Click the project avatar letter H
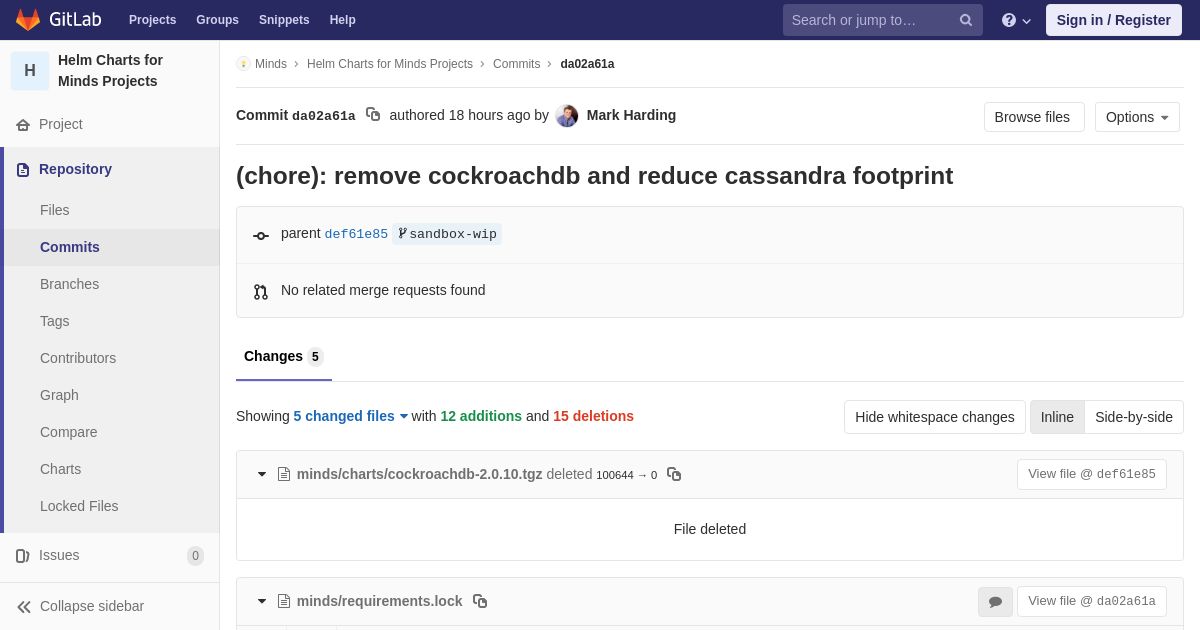 30,71
